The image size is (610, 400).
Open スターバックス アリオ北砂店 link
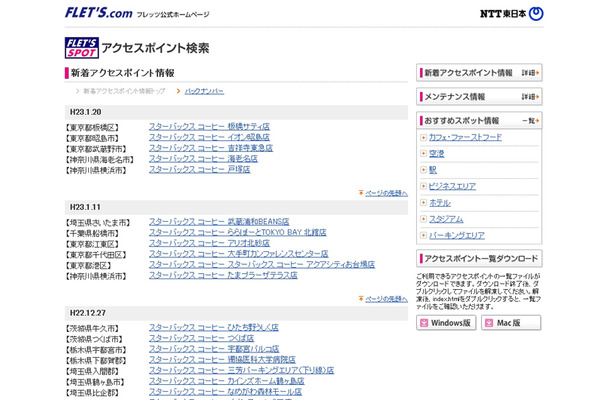(209, 243)
